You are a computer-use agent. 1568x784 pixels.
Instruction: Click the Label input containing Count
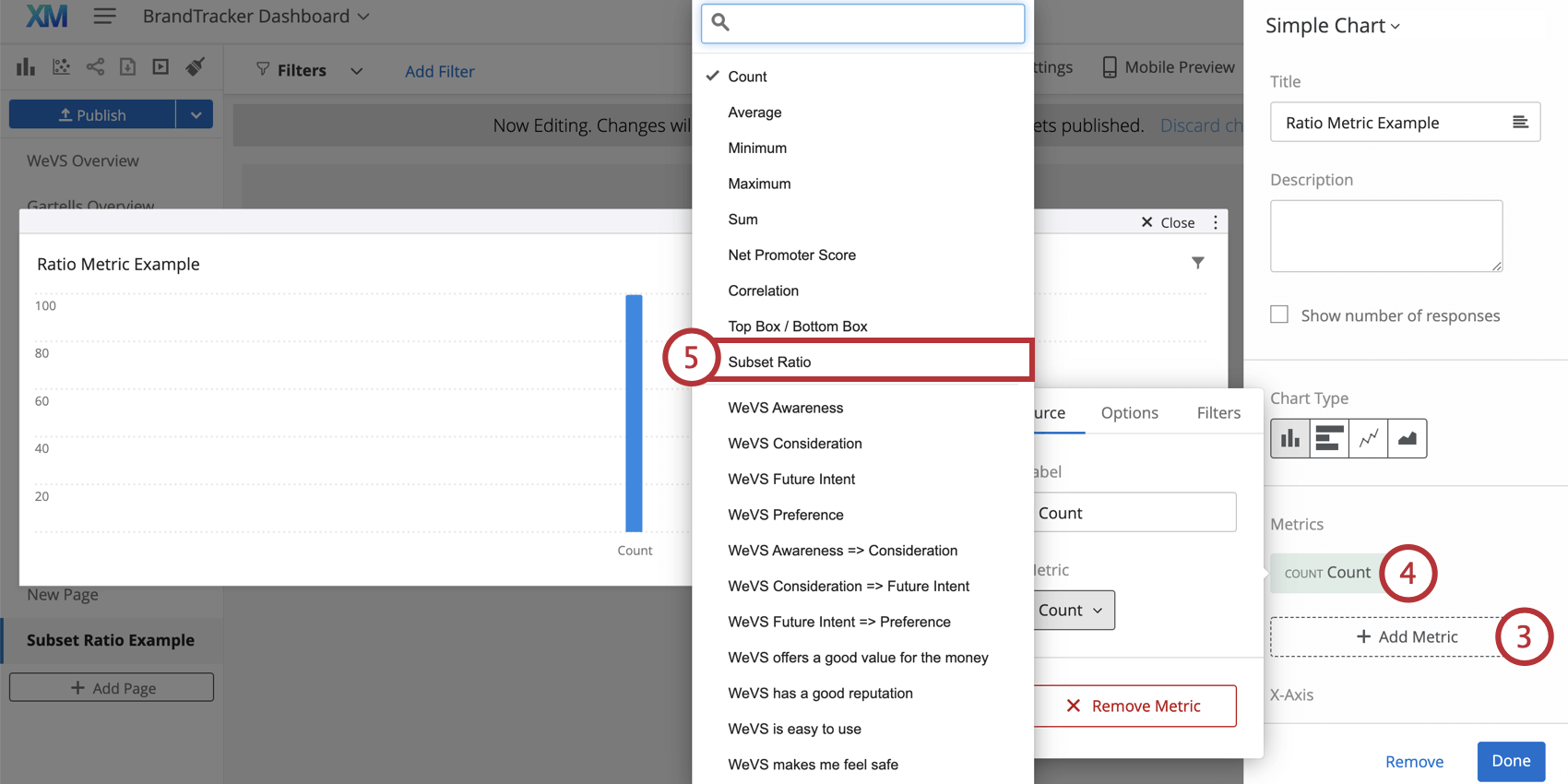[1134, 512]
